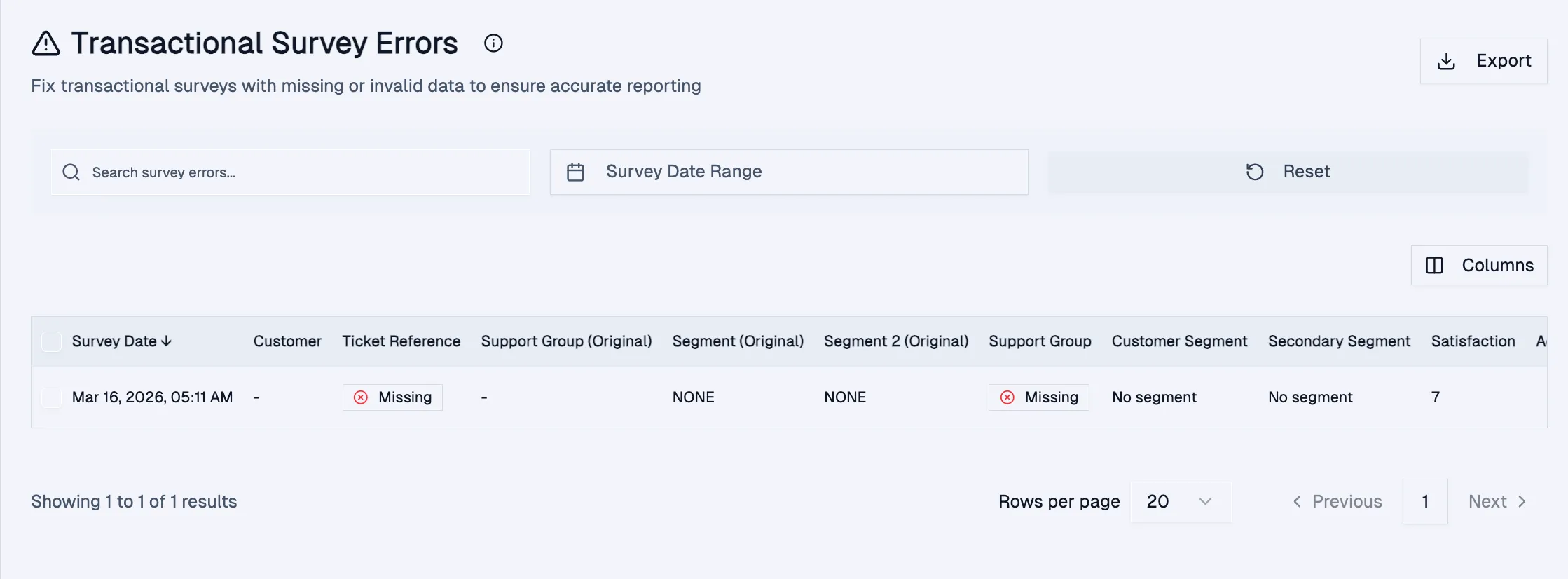Click the NONE value under Segment 2 (Original)
The image size is (1568, 579).
845,397
